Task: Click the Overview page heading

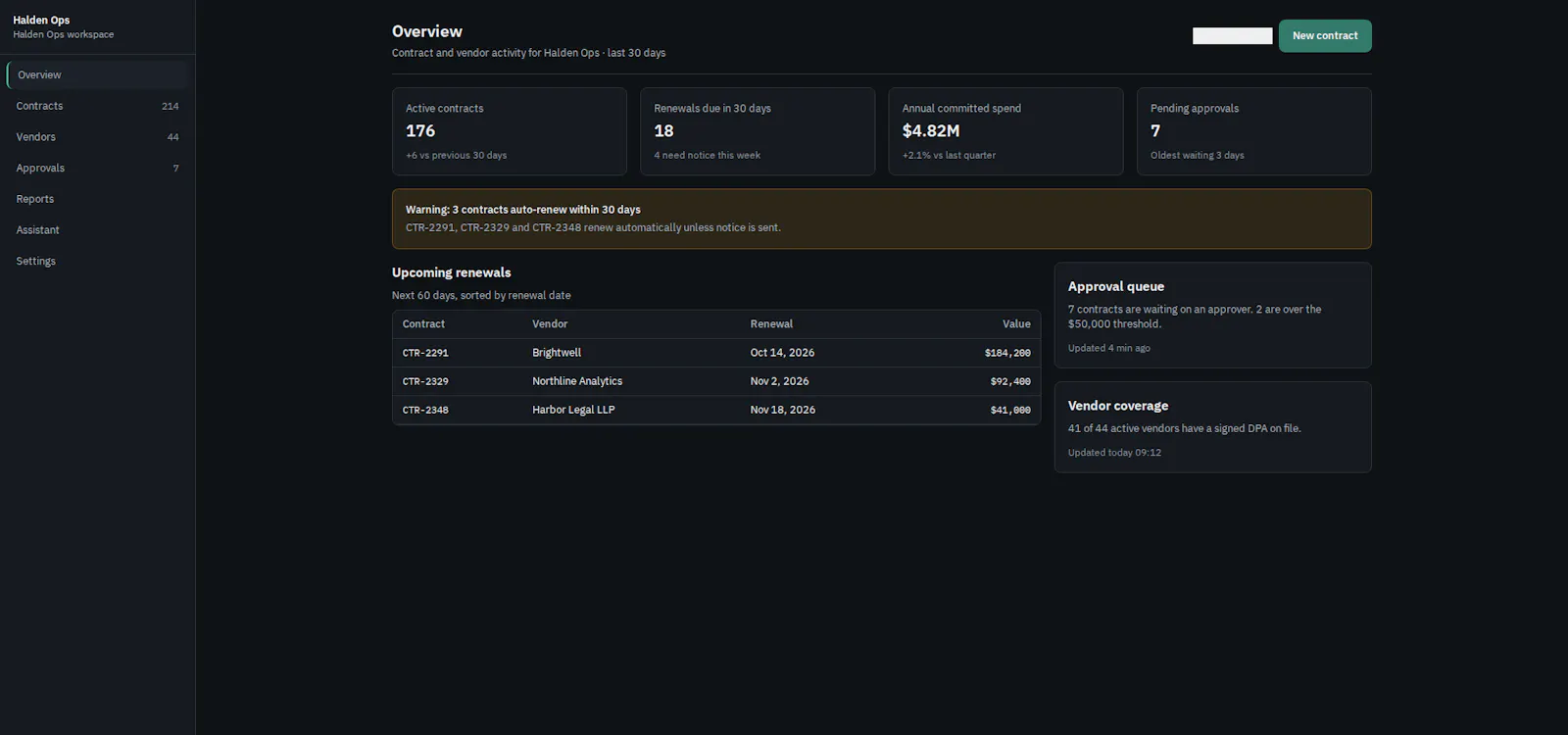Action: tap(427, 31)
